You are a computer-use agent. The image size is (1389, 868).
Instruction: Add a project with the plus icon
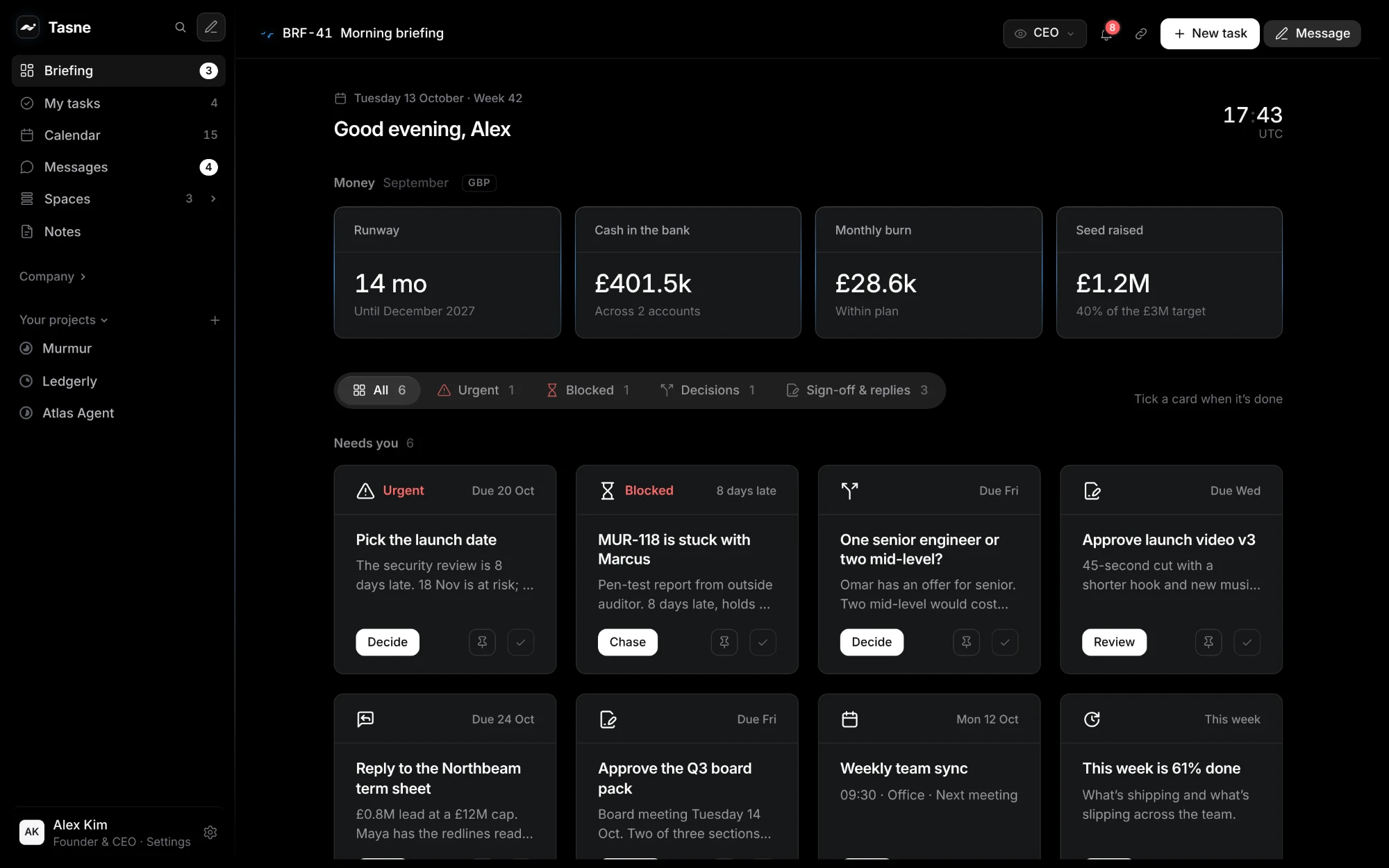coord(215,320)
